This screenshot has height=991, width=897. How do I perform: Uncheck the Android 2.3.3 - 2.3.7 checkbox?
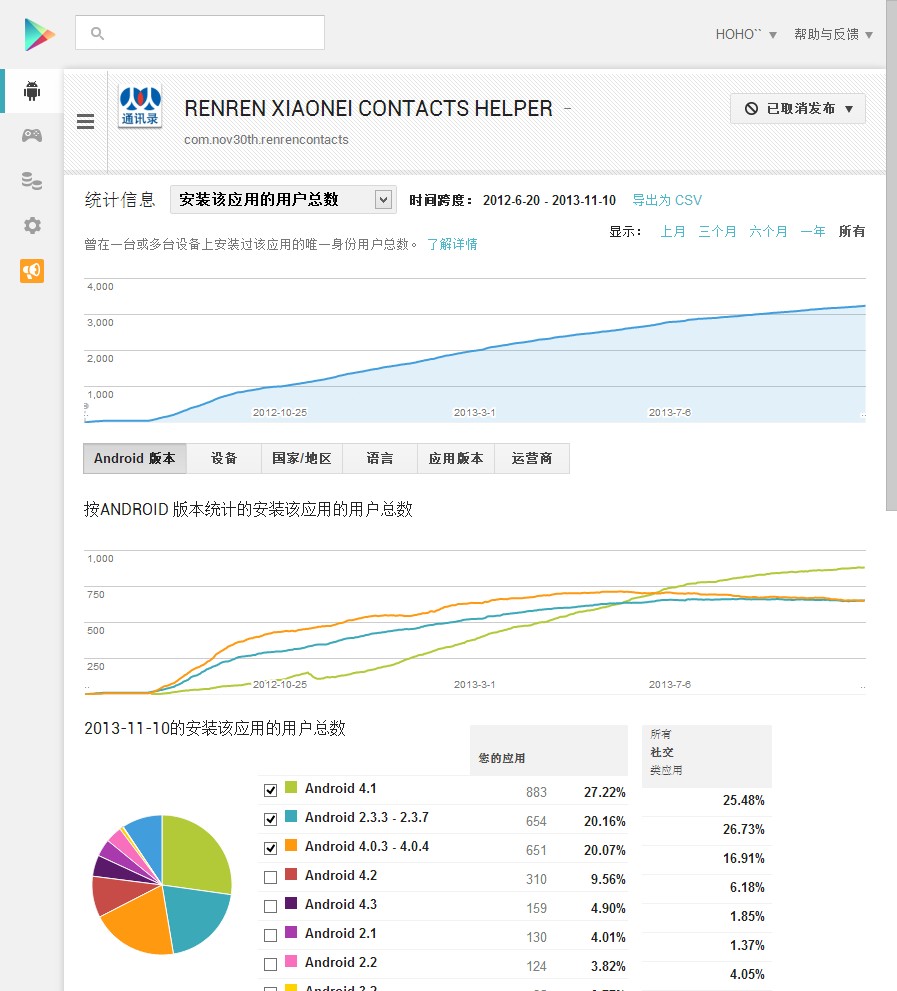(271, 819)
